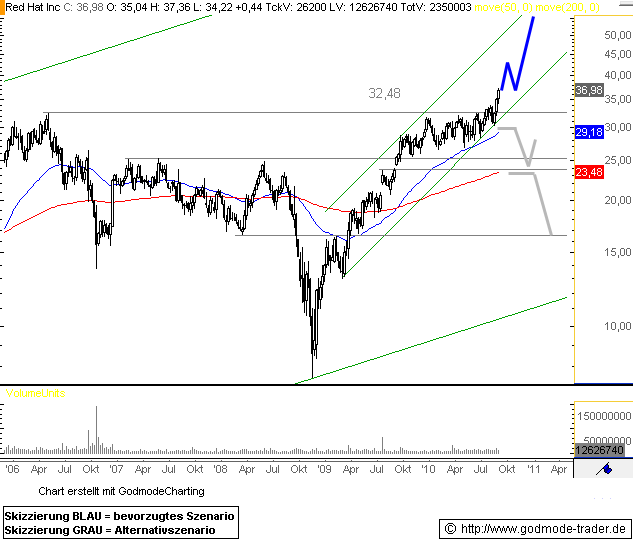Click the tall volume spike bar near Okt '06
This screenshot has height=539, width=633.
[x=96, y=430]
